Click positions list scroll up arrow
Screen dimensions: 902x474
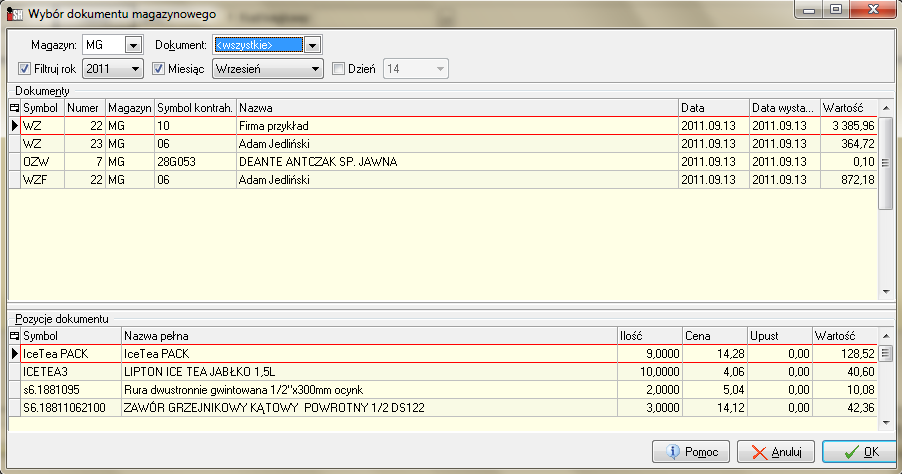click(886, 335)
